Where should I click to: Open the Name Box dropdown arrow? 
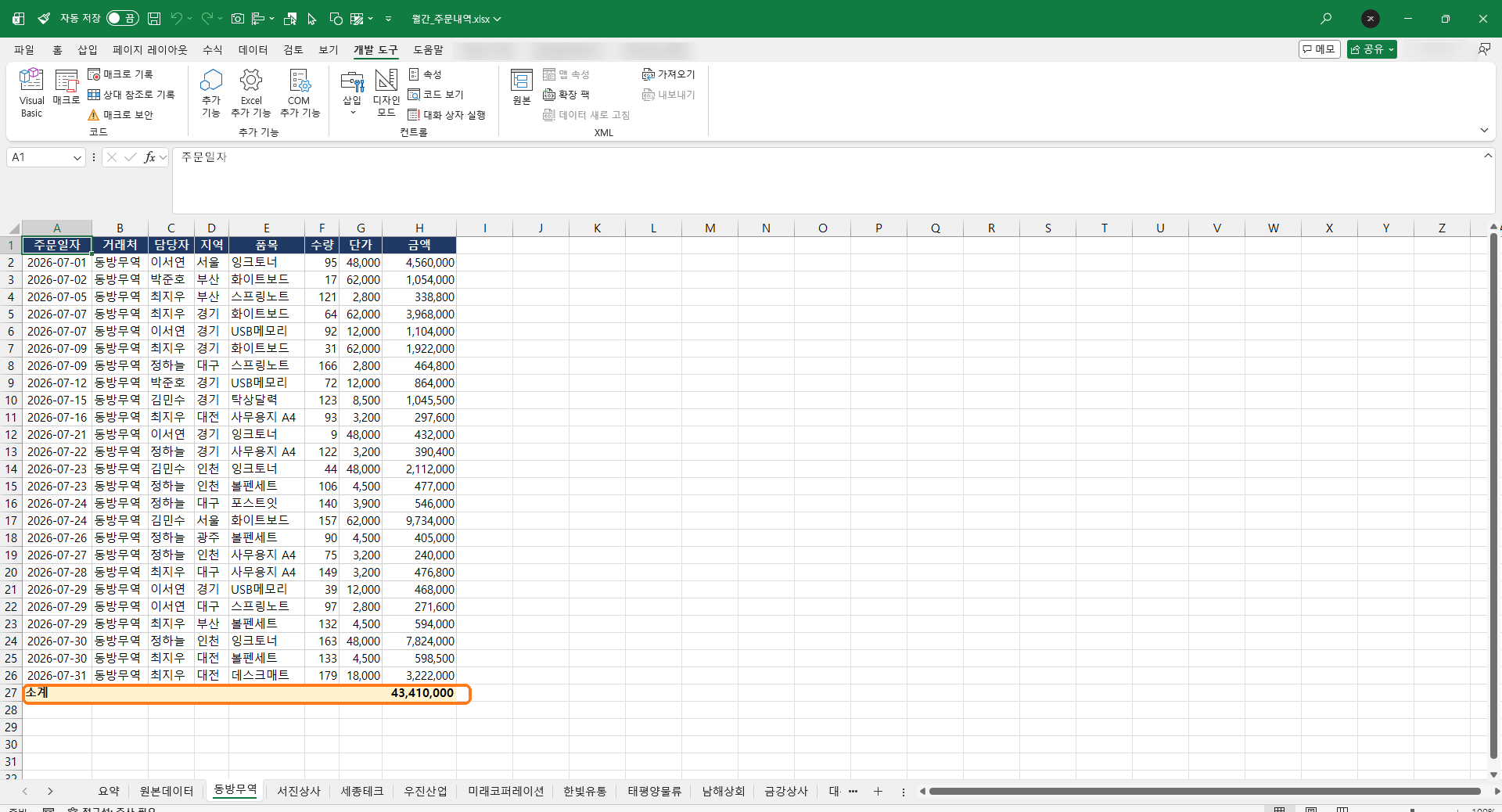pyautogui.click(x=77, y=158)
